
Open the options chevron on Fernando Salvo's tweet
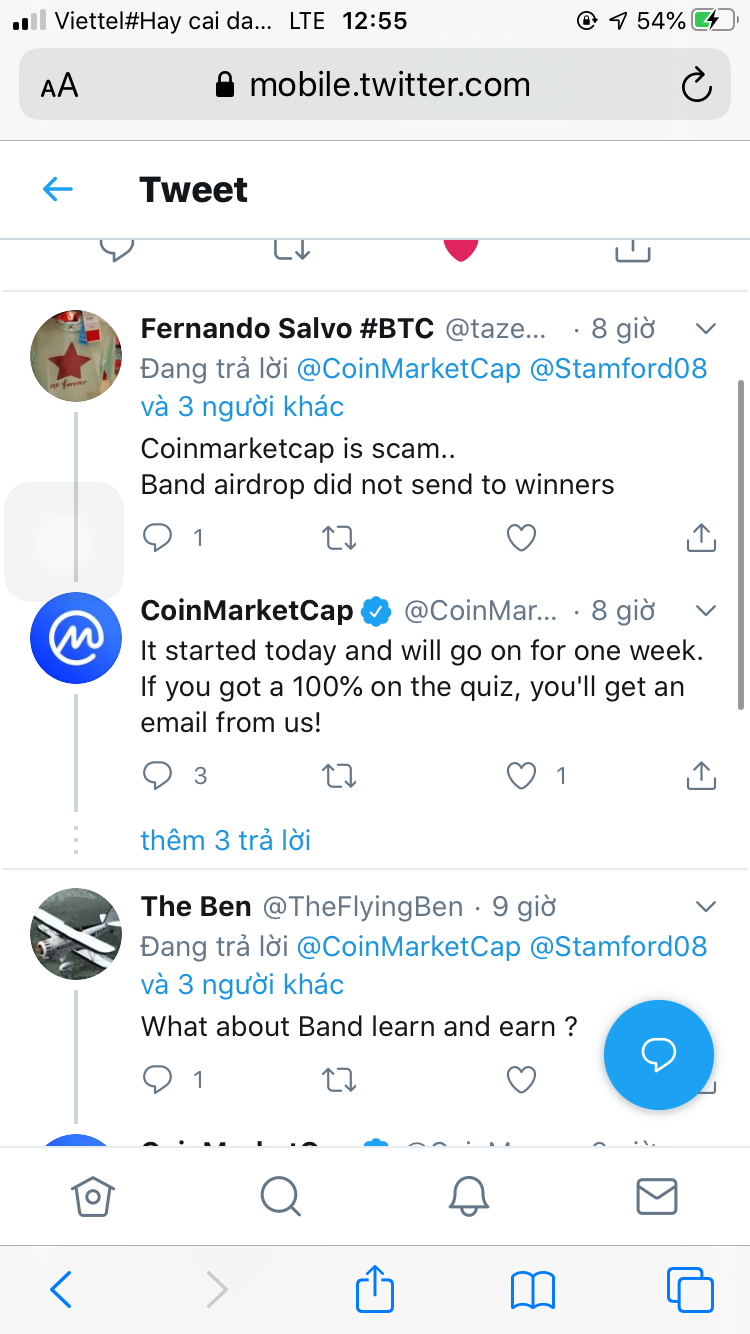706,329
